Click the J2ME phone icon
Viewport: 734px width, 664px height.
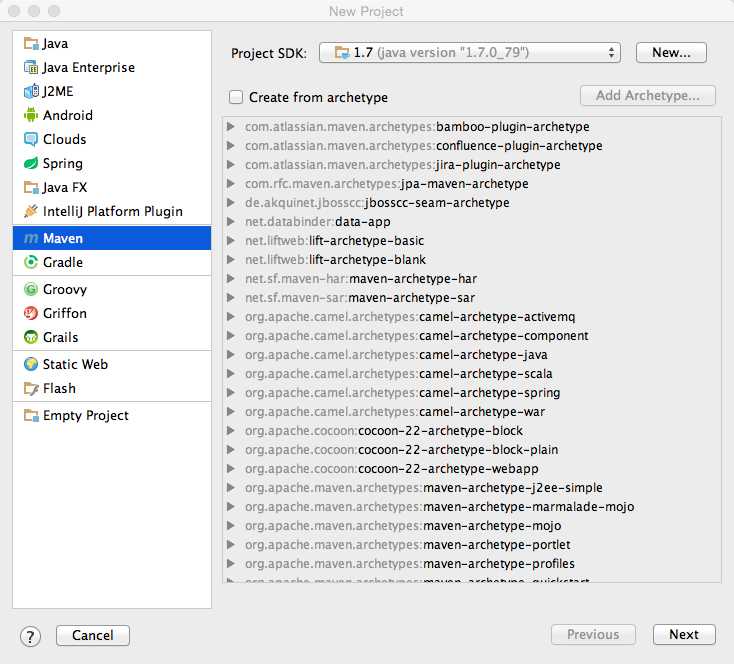click(x=31, y=91)
